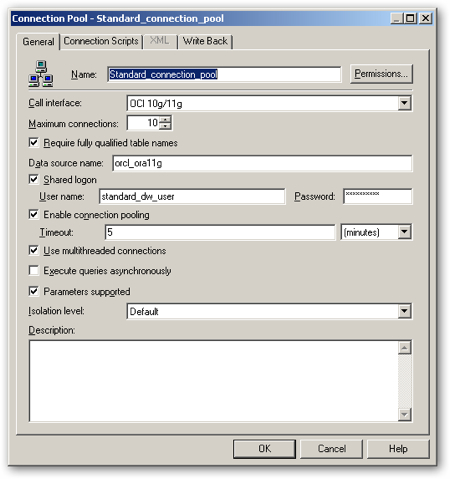This screenshot has height=479, width=450.
Task: Click the spinner down arrow for Maximum connections
Action: [x=165, y=126]
